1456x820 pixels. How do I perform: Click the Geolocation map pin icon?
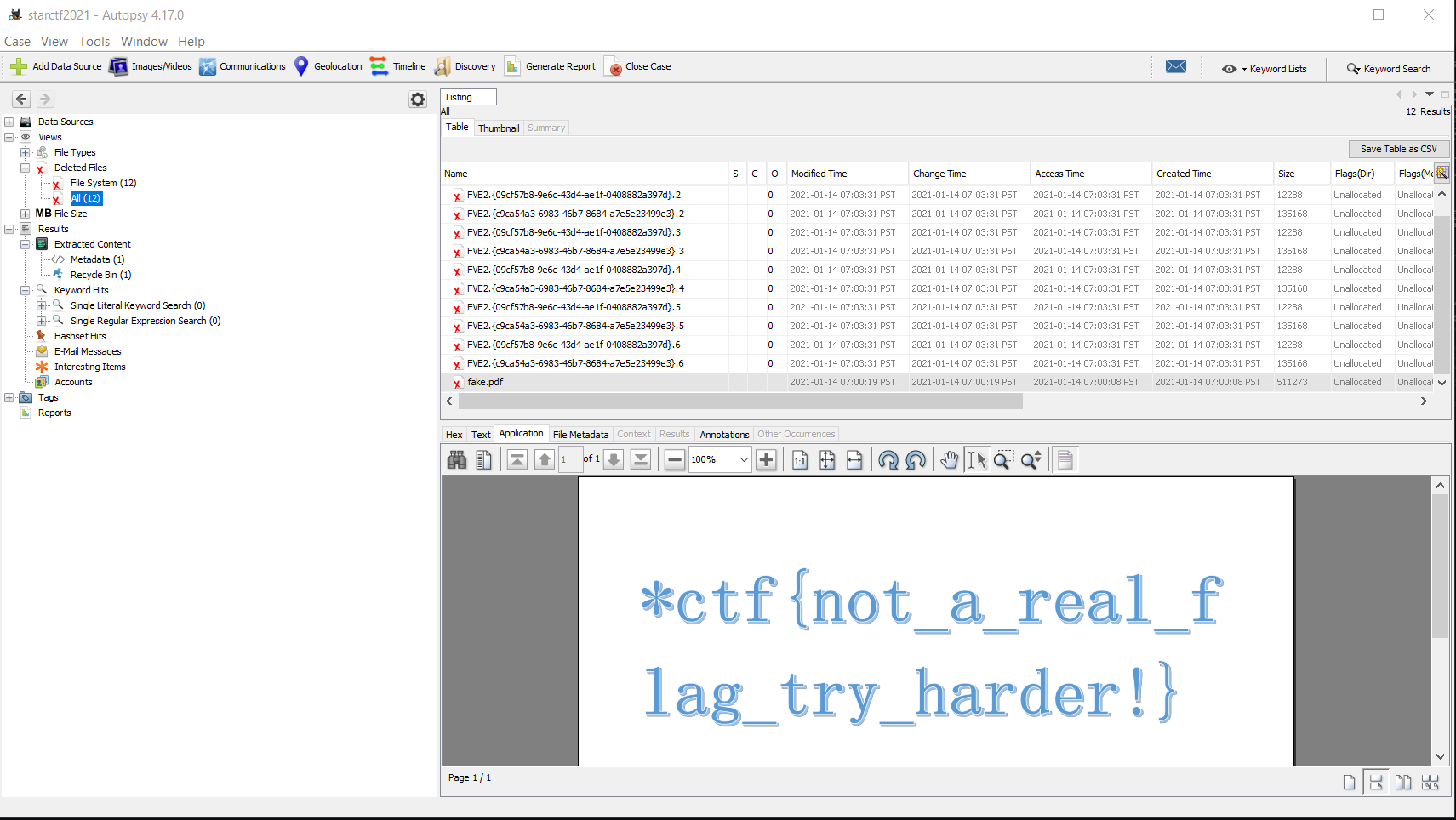tap(301, 66)
